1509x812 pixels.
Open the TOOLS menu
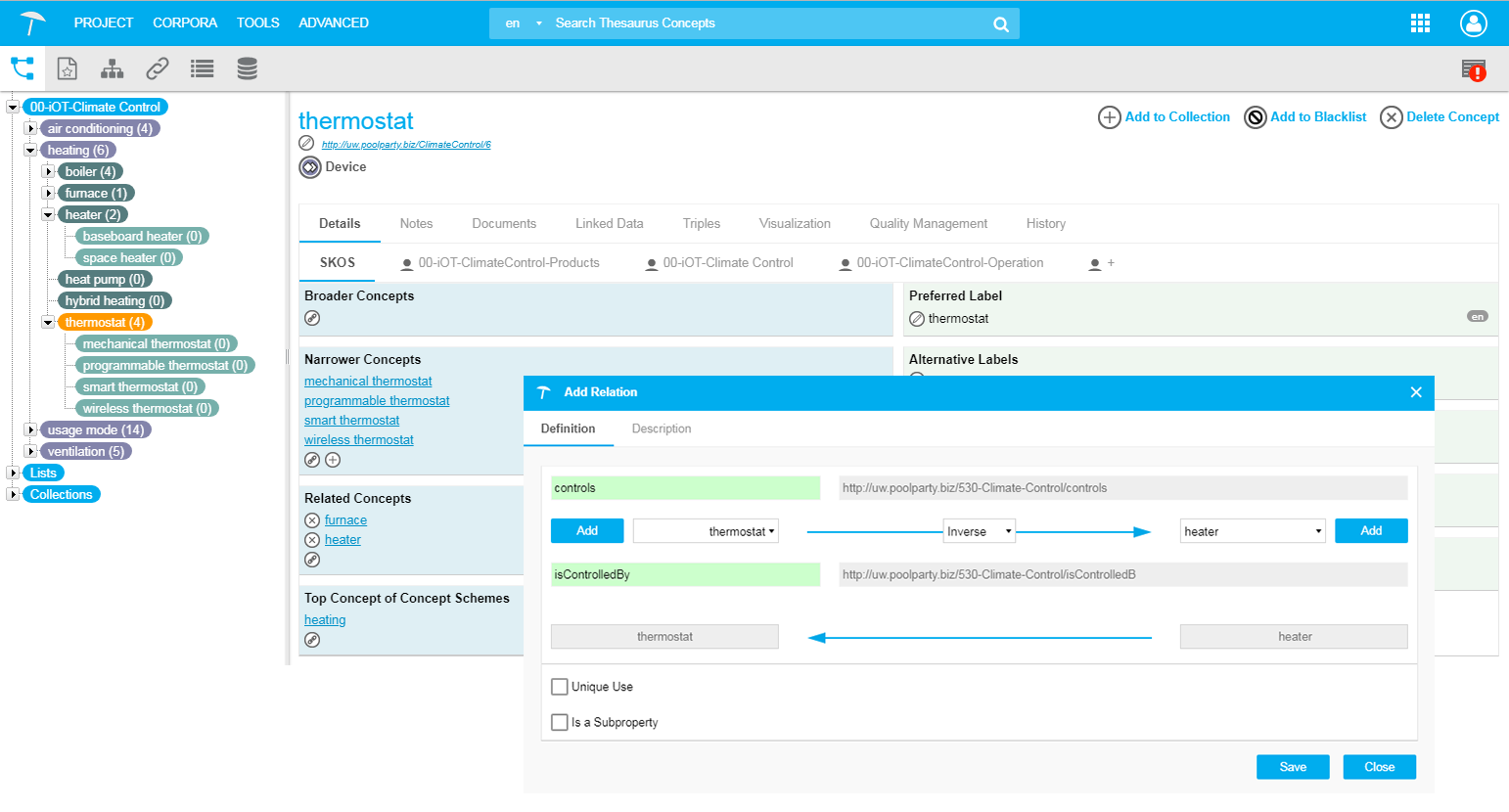pos(257,23)
